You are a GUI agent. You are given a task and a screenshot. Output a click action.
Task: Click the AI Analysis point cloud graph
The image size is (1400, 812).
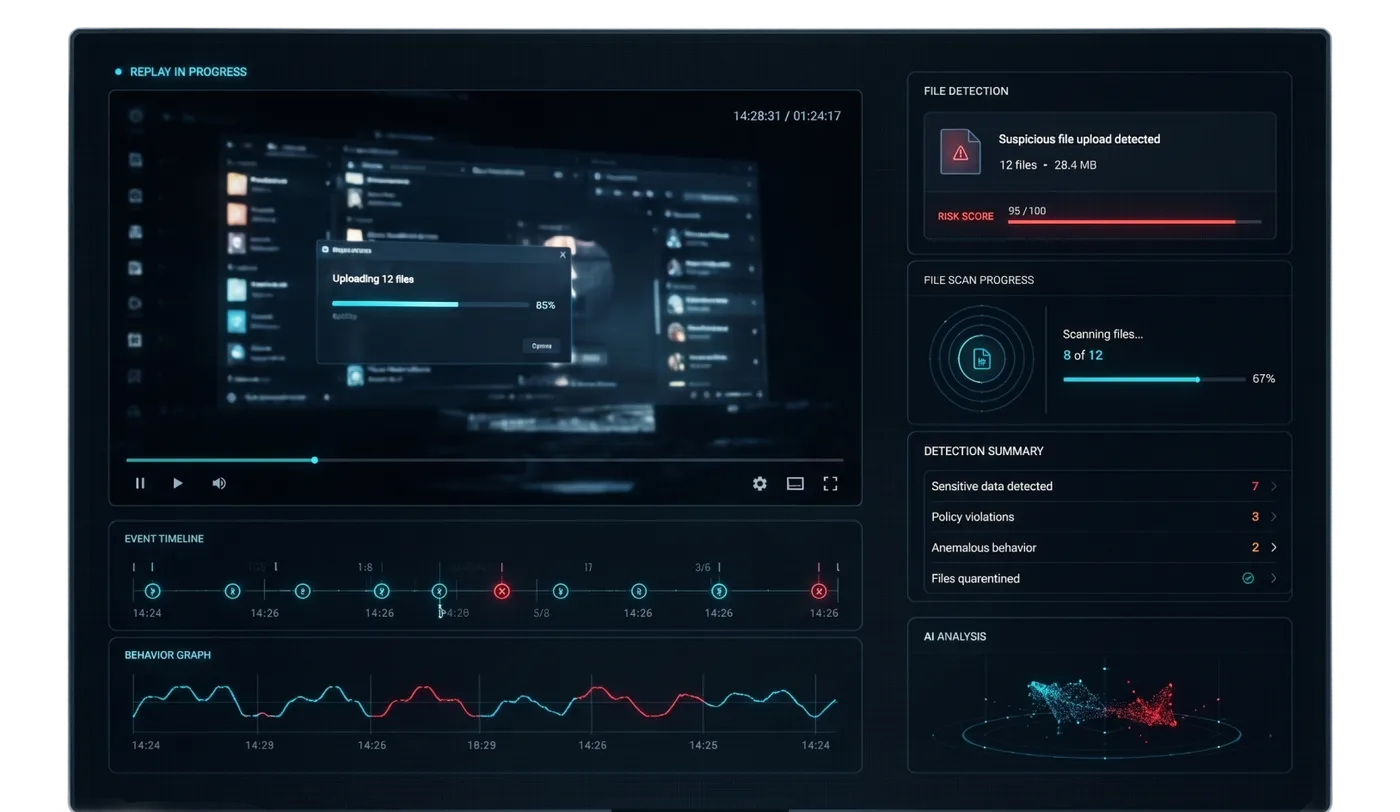coord(1100,708)
